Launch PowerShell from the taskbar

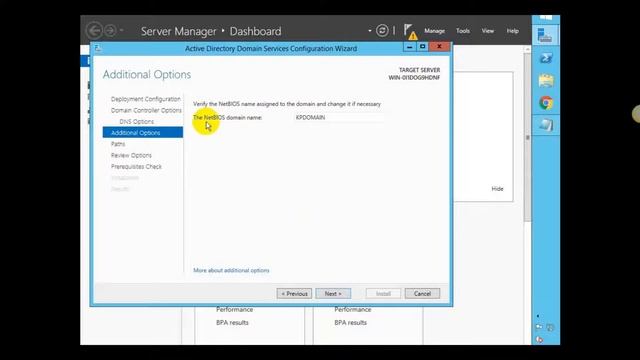click(x=546, y=58)
